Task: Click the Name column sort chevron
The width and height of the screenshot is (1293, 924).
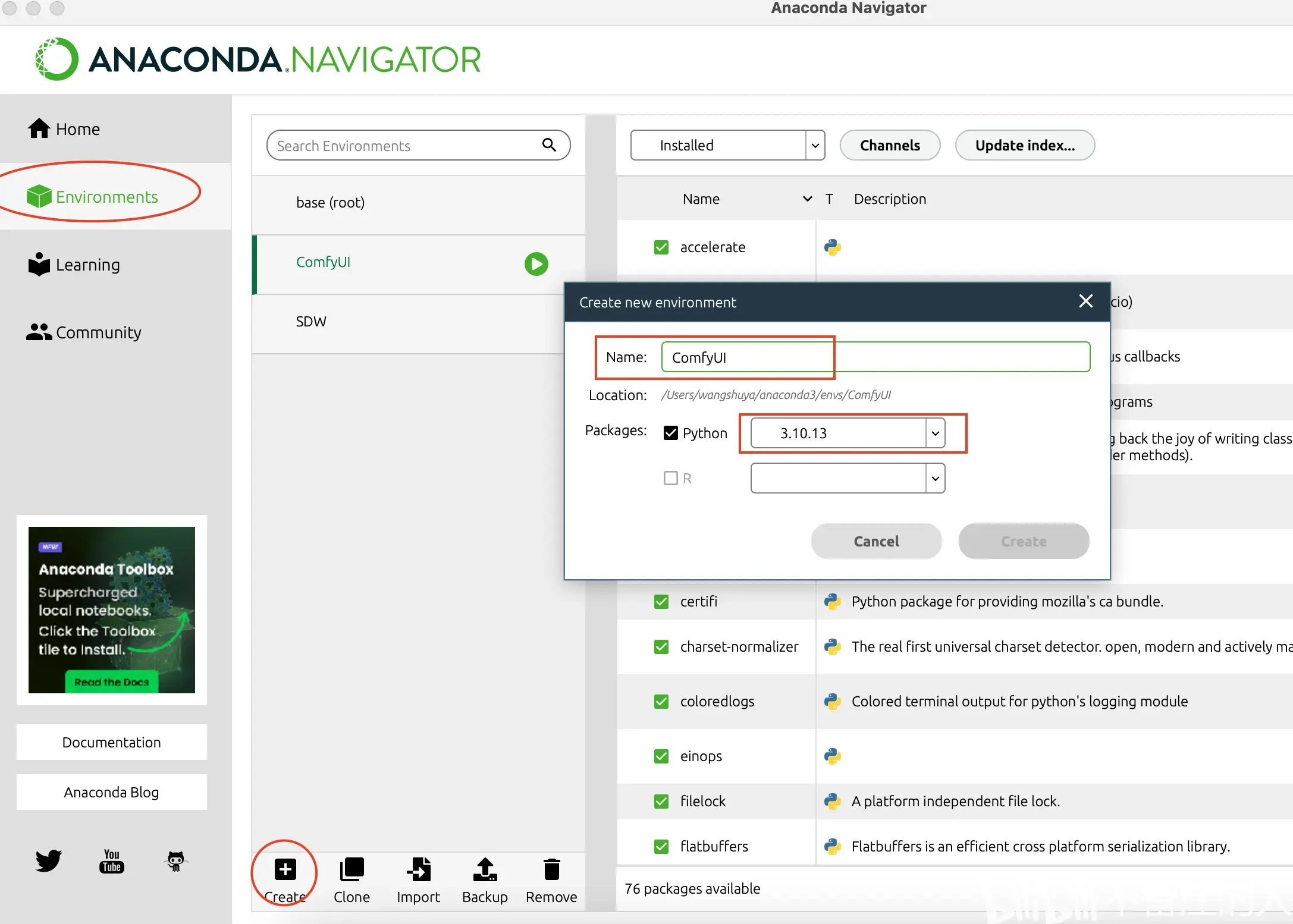Action: (x=807, y=199)
